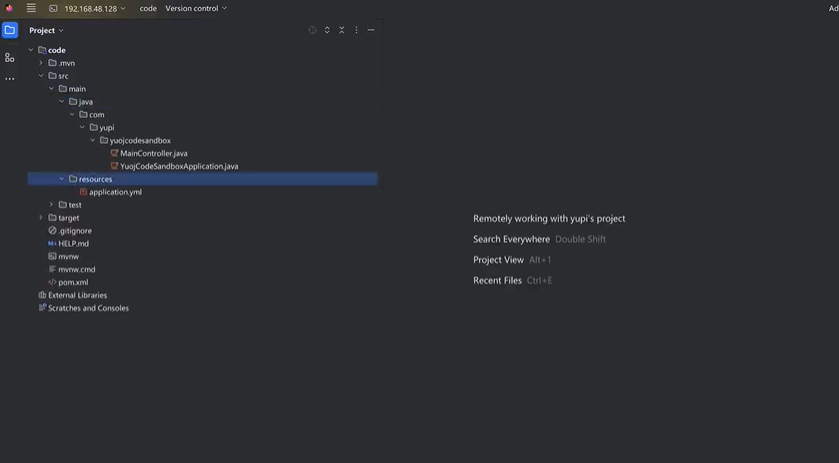Collapse the yuojcodesandbox package chevron
Viewport: 839px width, 463px height.
(93, 140)
